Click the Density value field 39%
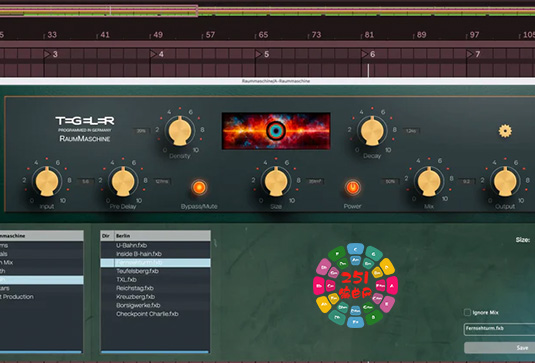Screen dimensions: 535x363 (x=141, y=131)
